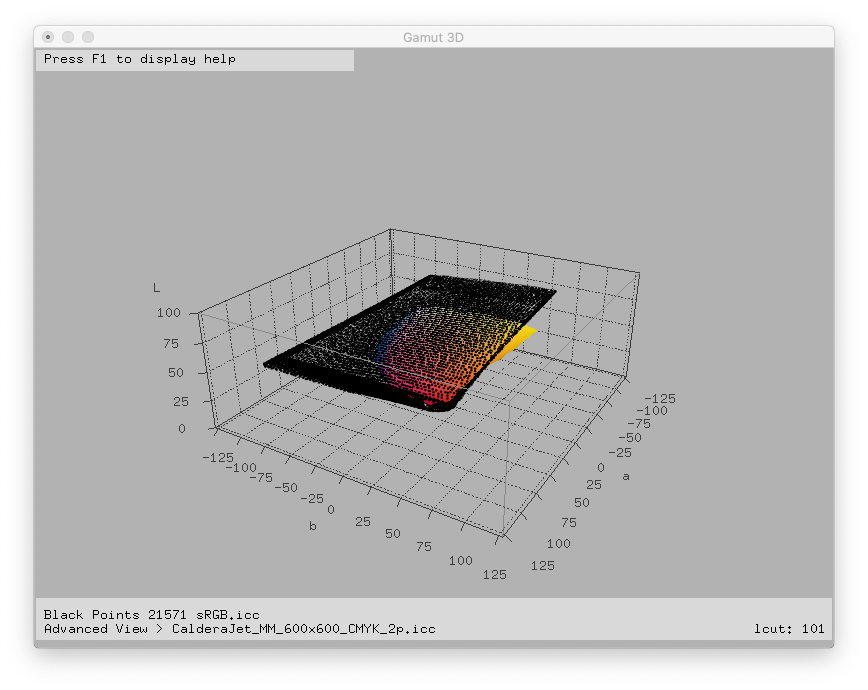Click the 0 tick on the L axis

(182, 429)
